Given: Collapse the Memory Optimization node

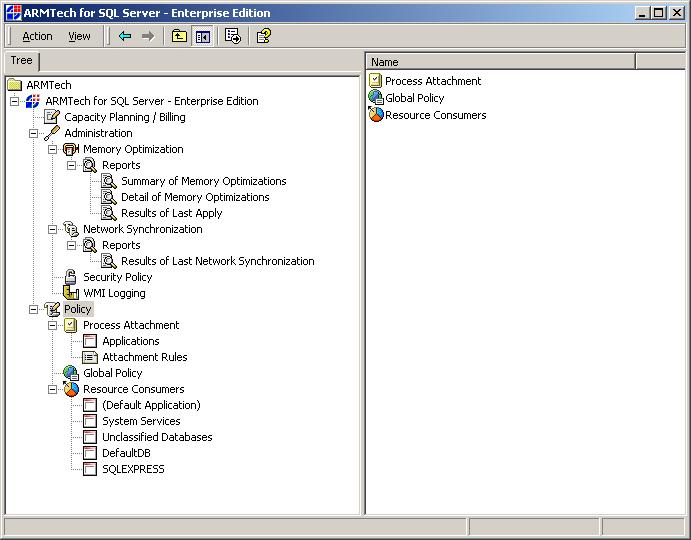Looking at the screenshot, I should (x=52, y=149).
